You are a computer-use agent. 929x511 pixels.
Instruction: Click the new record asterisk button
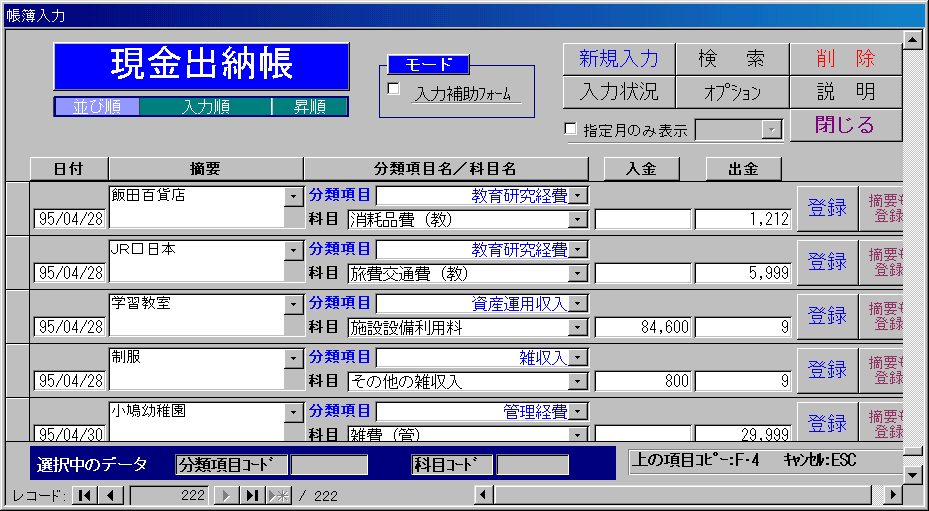click(278, 495)
